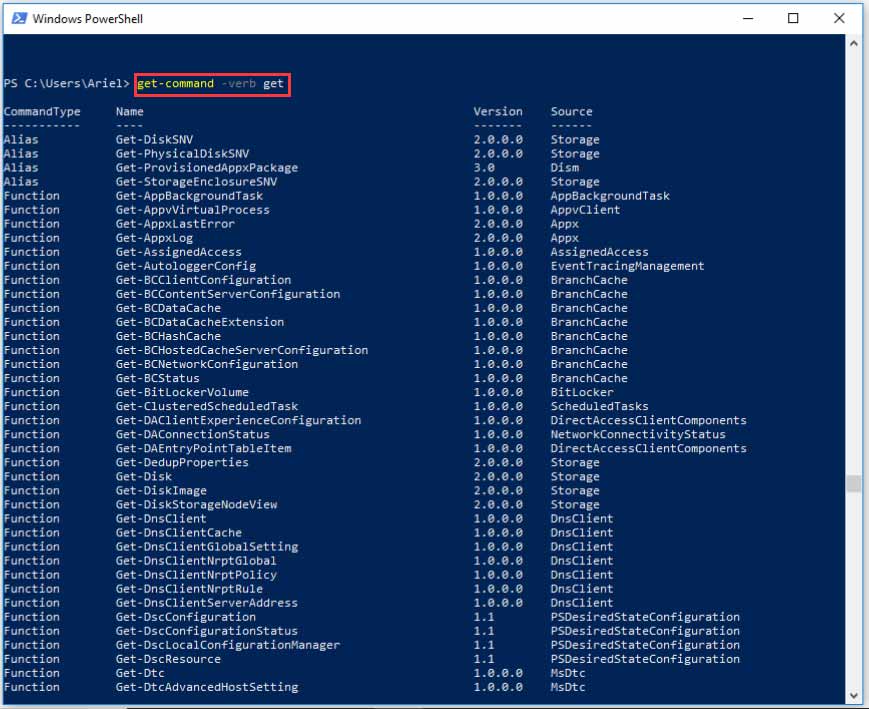Click the CommandType column header
Viewport: 869px width, 709px height.
coord(42,111)
